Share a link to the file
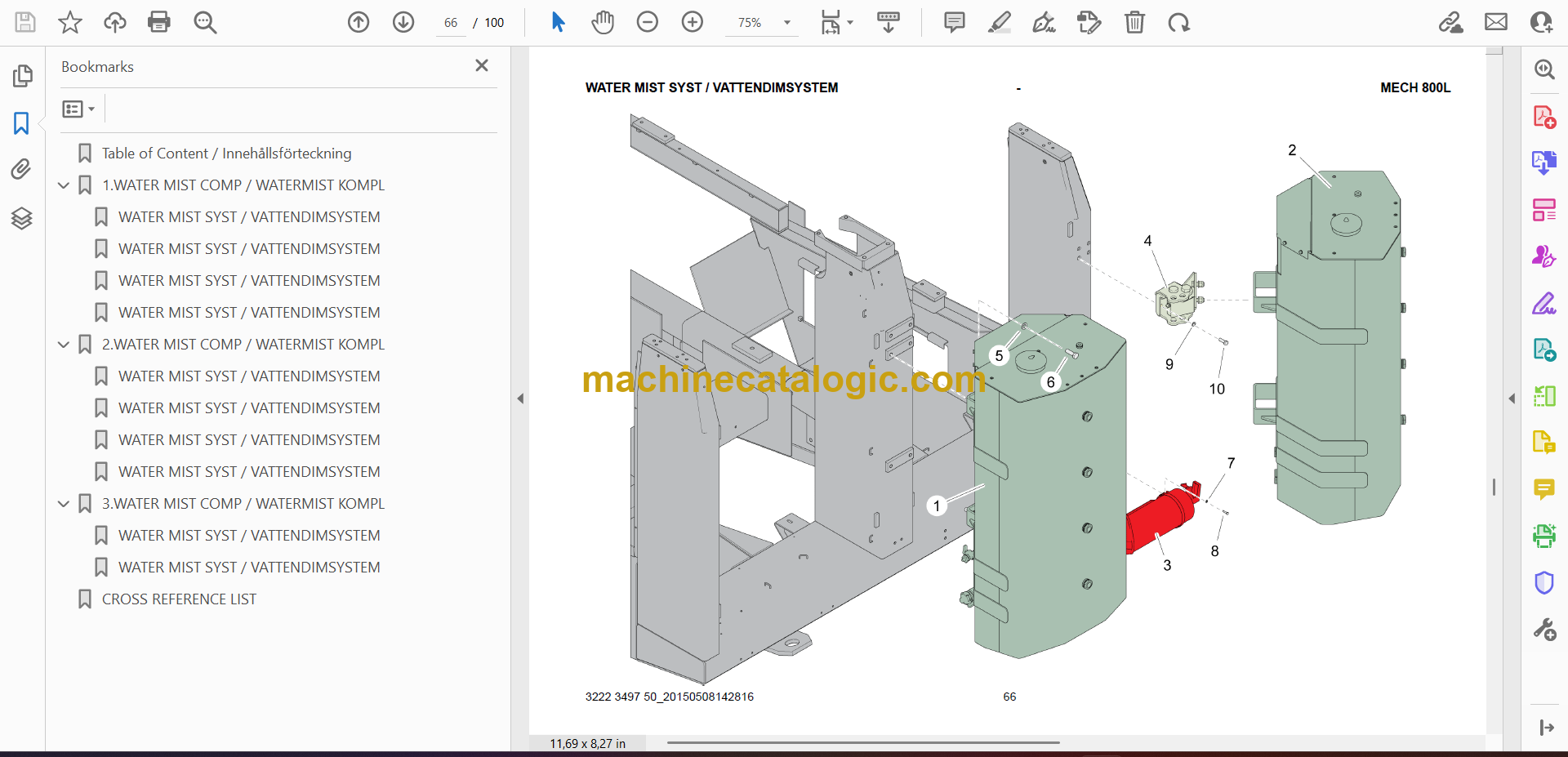The width and height of the screenshot is (1568, 757). point(1451,22)
